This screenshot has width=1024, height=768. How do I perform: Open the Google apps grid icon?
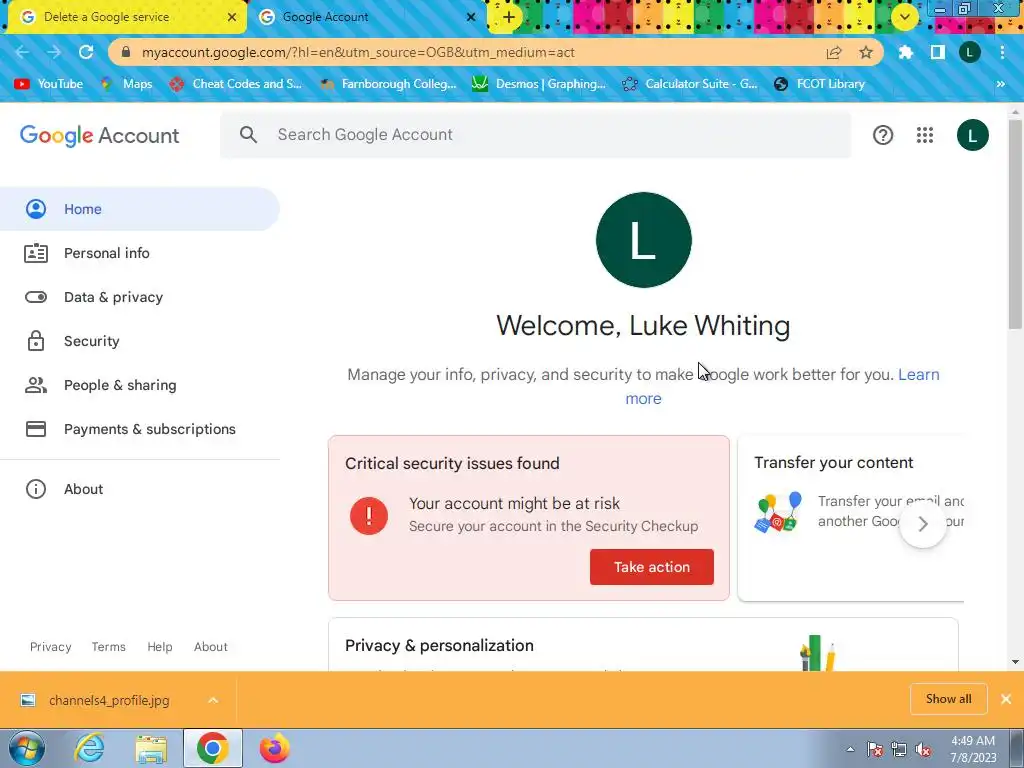click(925, 135)
